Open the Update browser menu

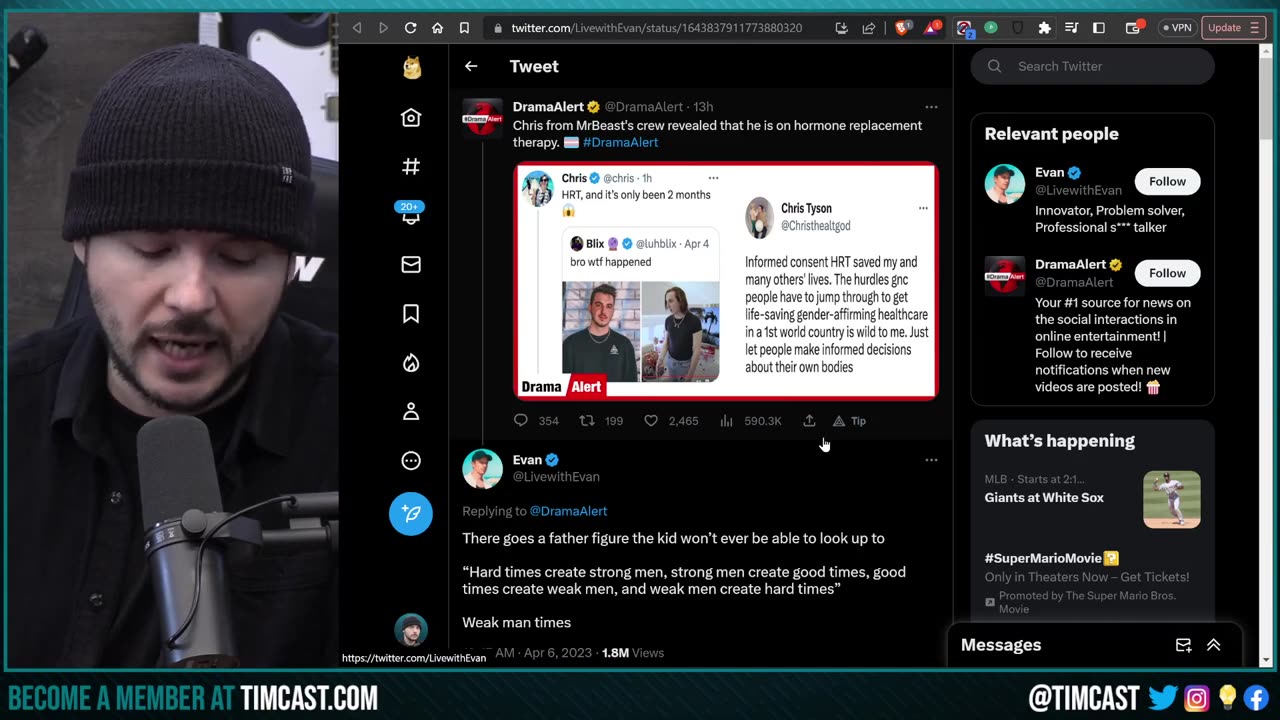pyautogui.click(x=1235, y=28)
